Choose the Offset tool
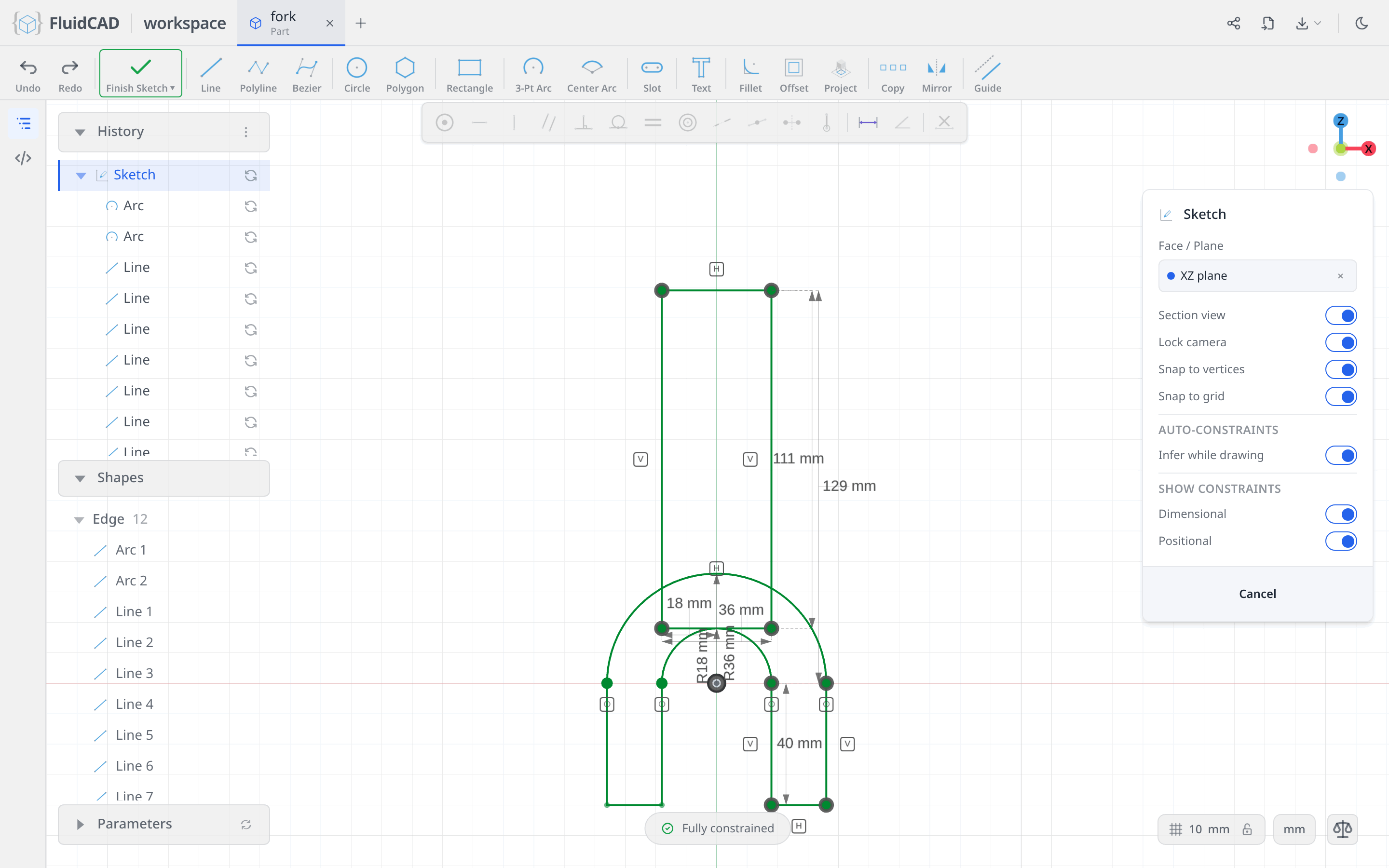Image resolution: width=1389 pixels, height=868 pixels. [x=794, y=75]
